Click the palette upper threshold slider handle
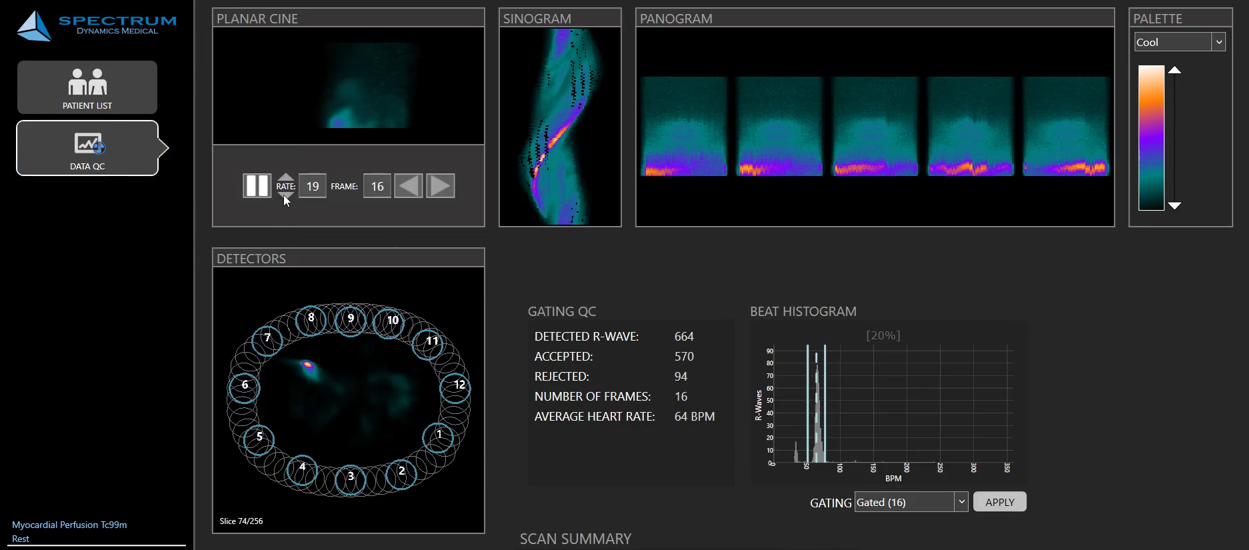 click(x=1175, y=70)
